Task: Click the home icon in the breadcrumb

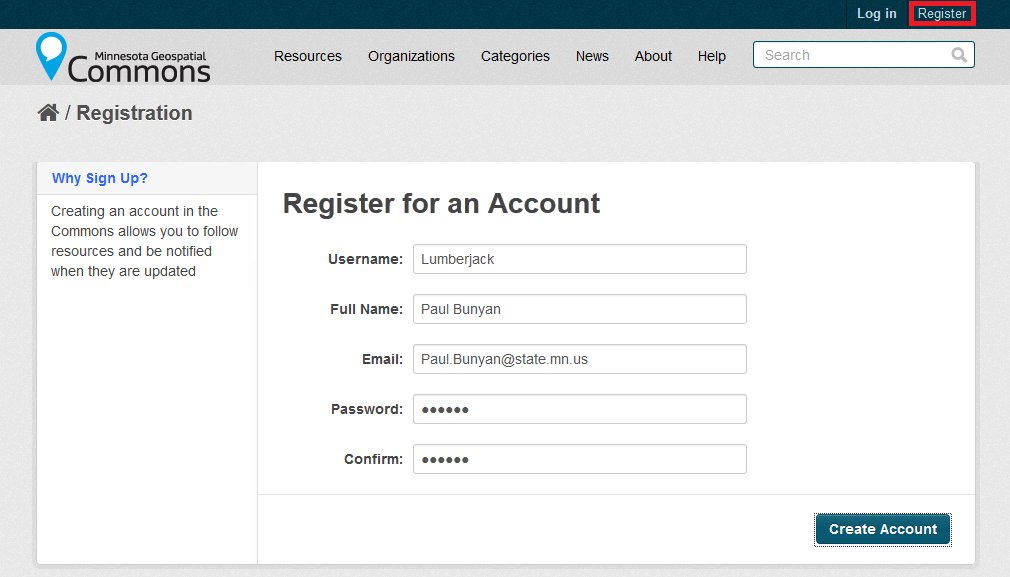Action: click(48, 113)
